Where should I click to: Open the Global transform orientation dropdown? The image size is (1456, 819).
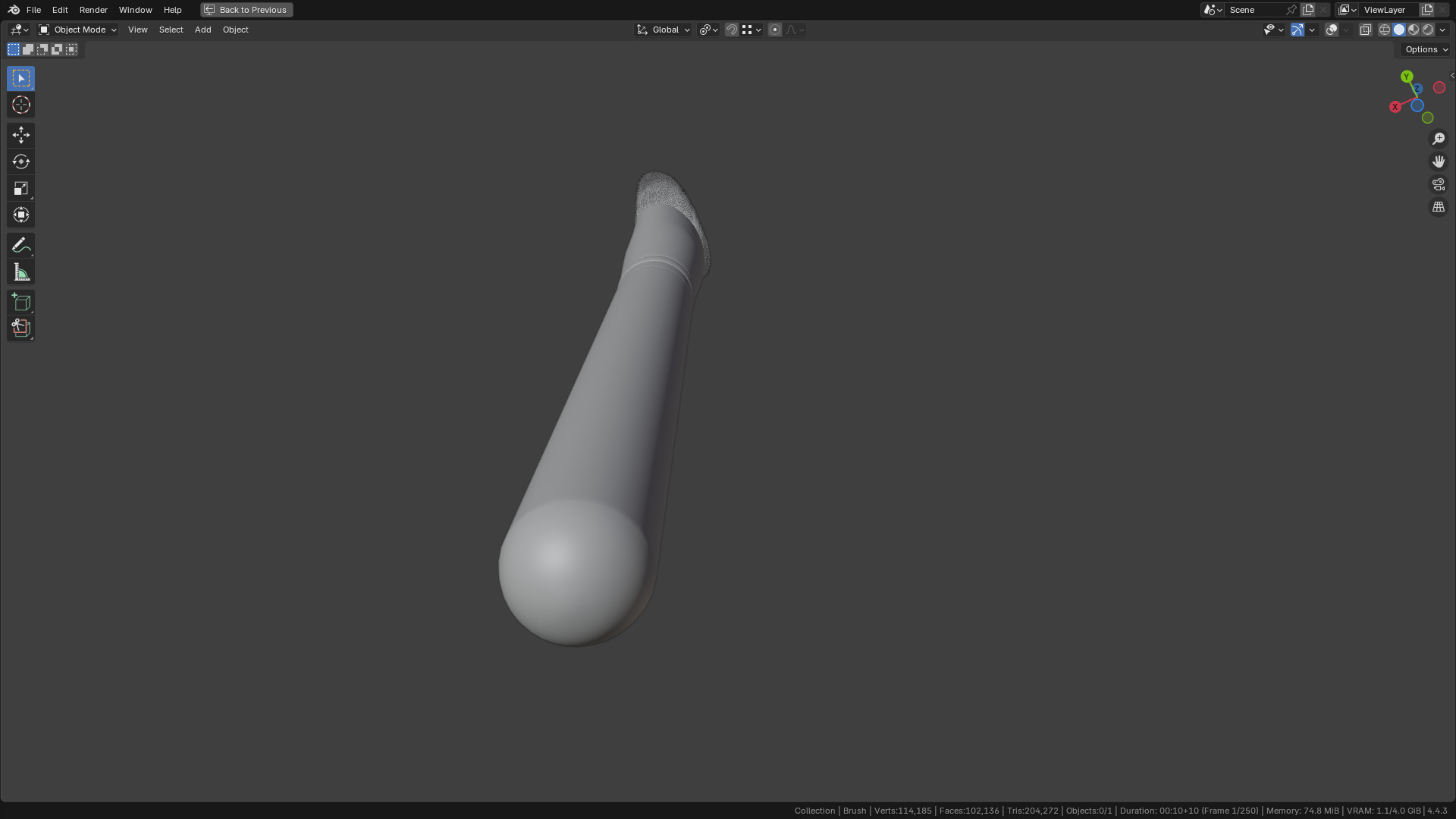point(664,30)
